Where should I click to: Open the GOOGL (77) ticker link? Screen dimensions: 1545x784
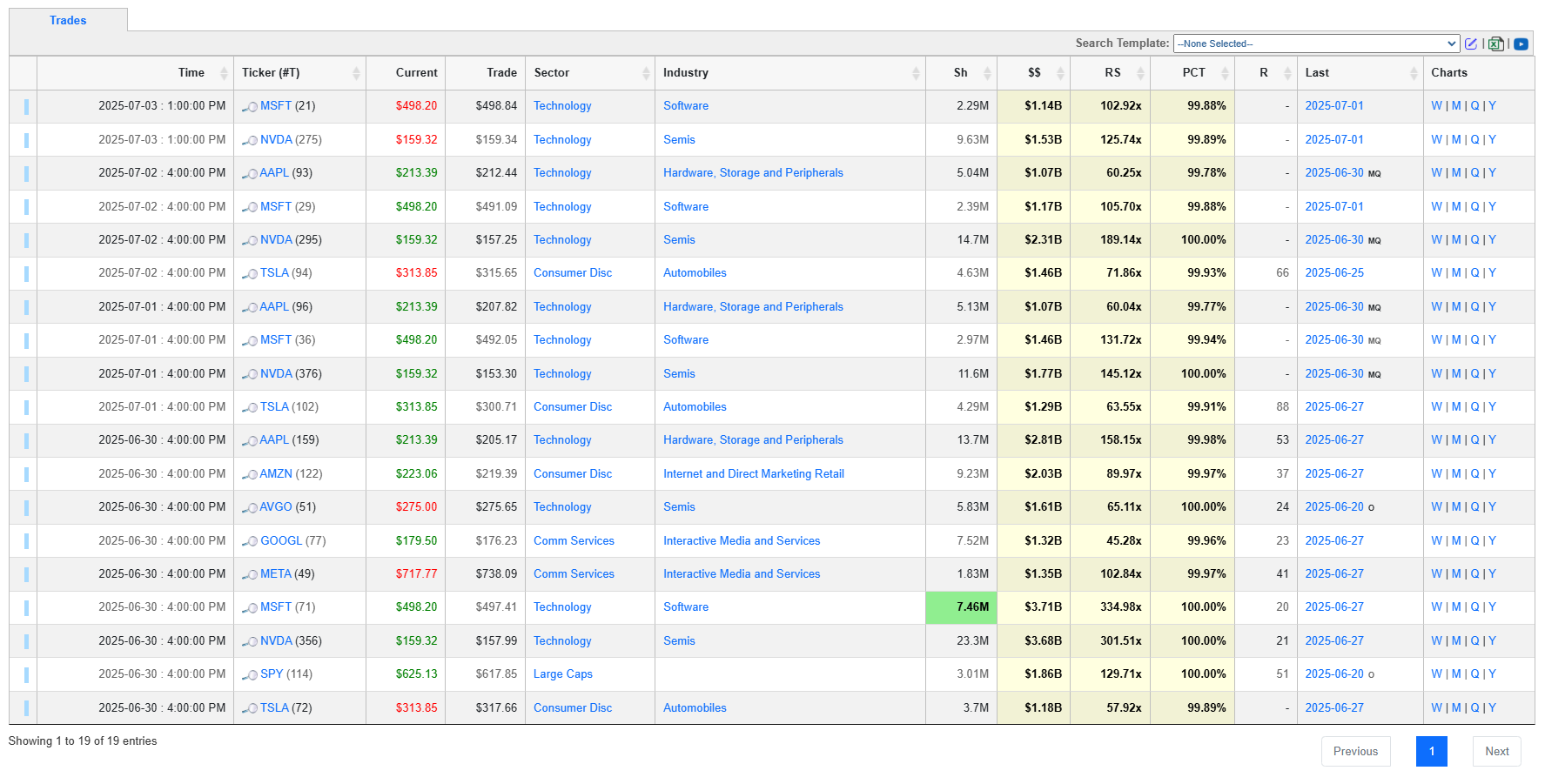pyautogui.click(x=281, y=541)
